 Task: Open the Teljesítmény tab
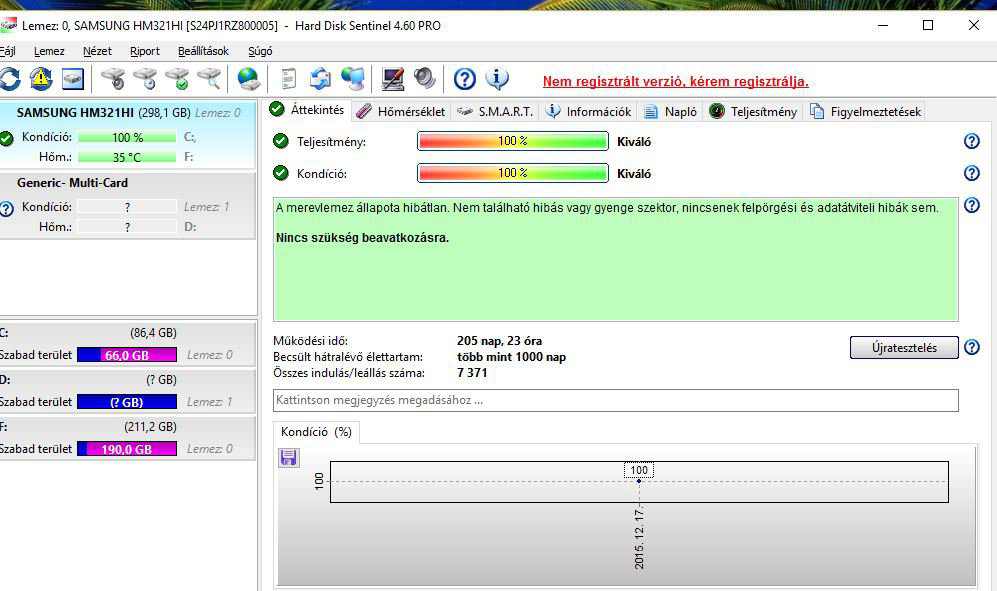pyautogui.click(x=753, y=111)
